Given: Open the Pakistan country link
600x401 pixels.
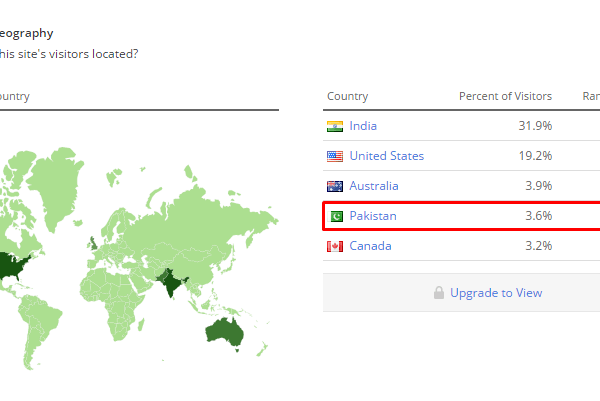Looking at the screenshot, I should [x=373, y=216].
